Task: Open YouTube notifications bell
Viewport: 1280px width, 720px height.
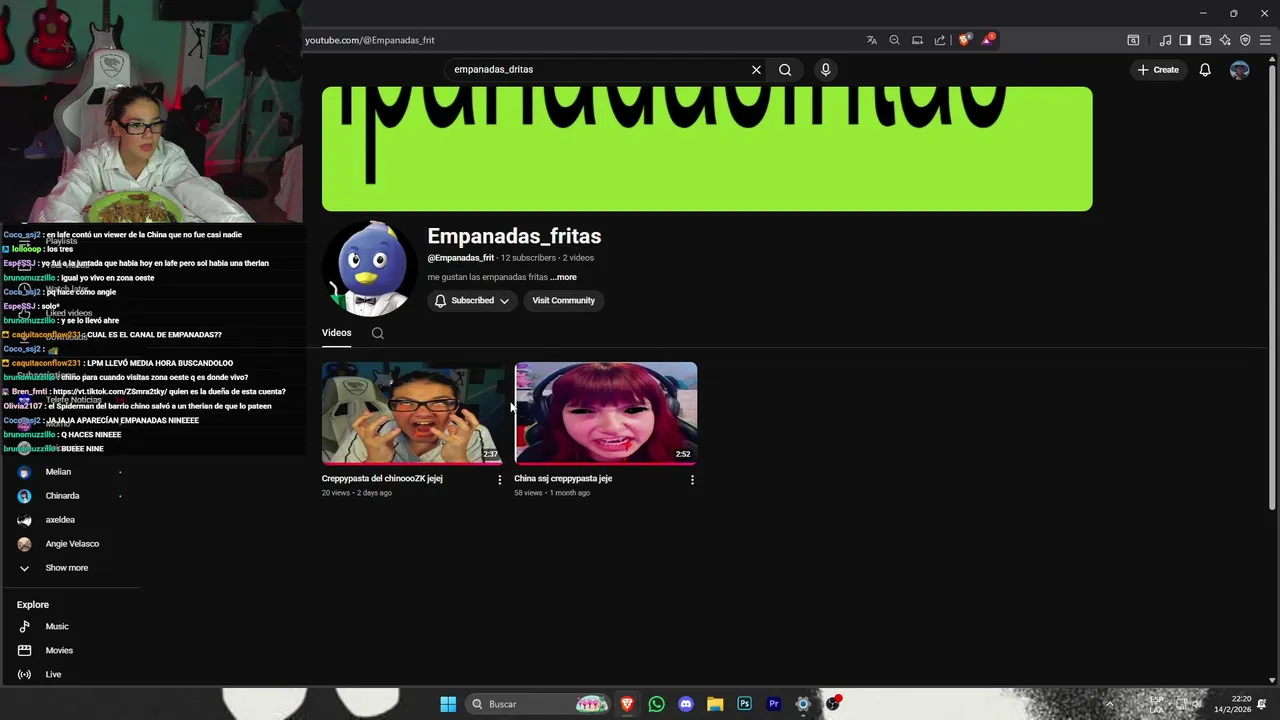Action: (x=1205, y=70)
